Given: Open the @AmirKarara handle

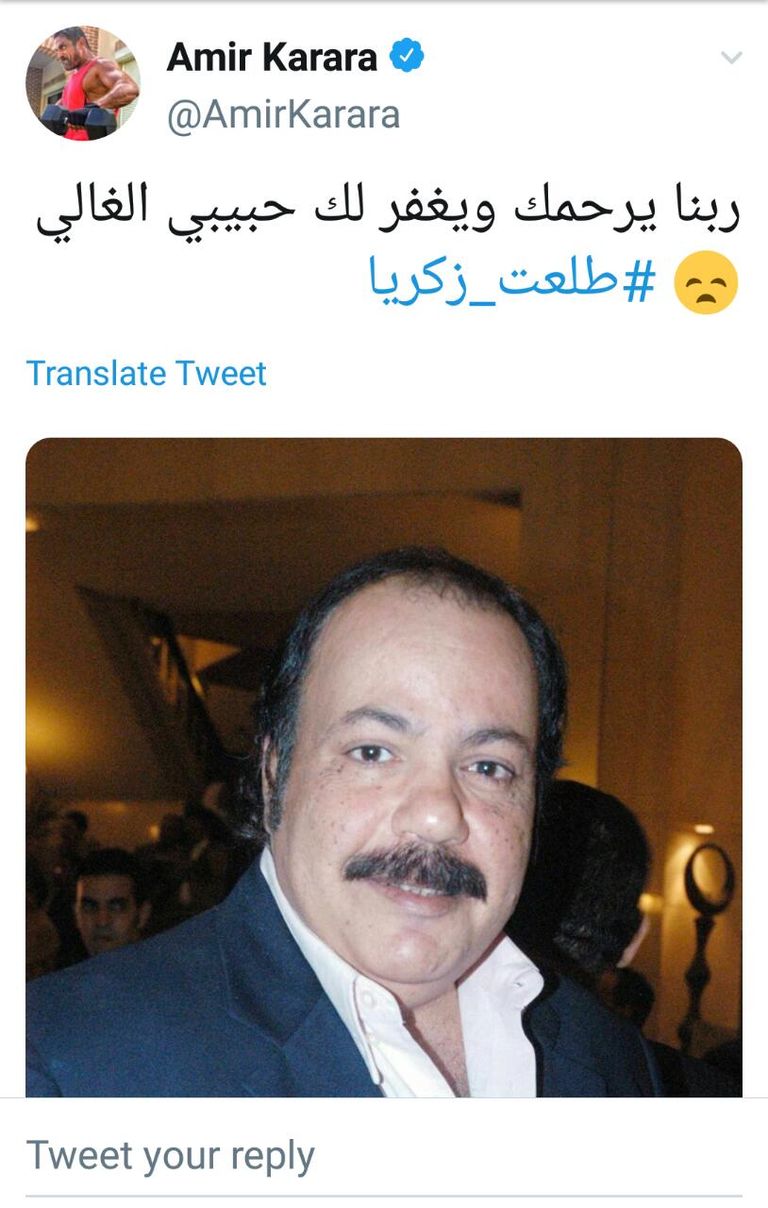Looking at the screenshot, I should tap(283, 115).
